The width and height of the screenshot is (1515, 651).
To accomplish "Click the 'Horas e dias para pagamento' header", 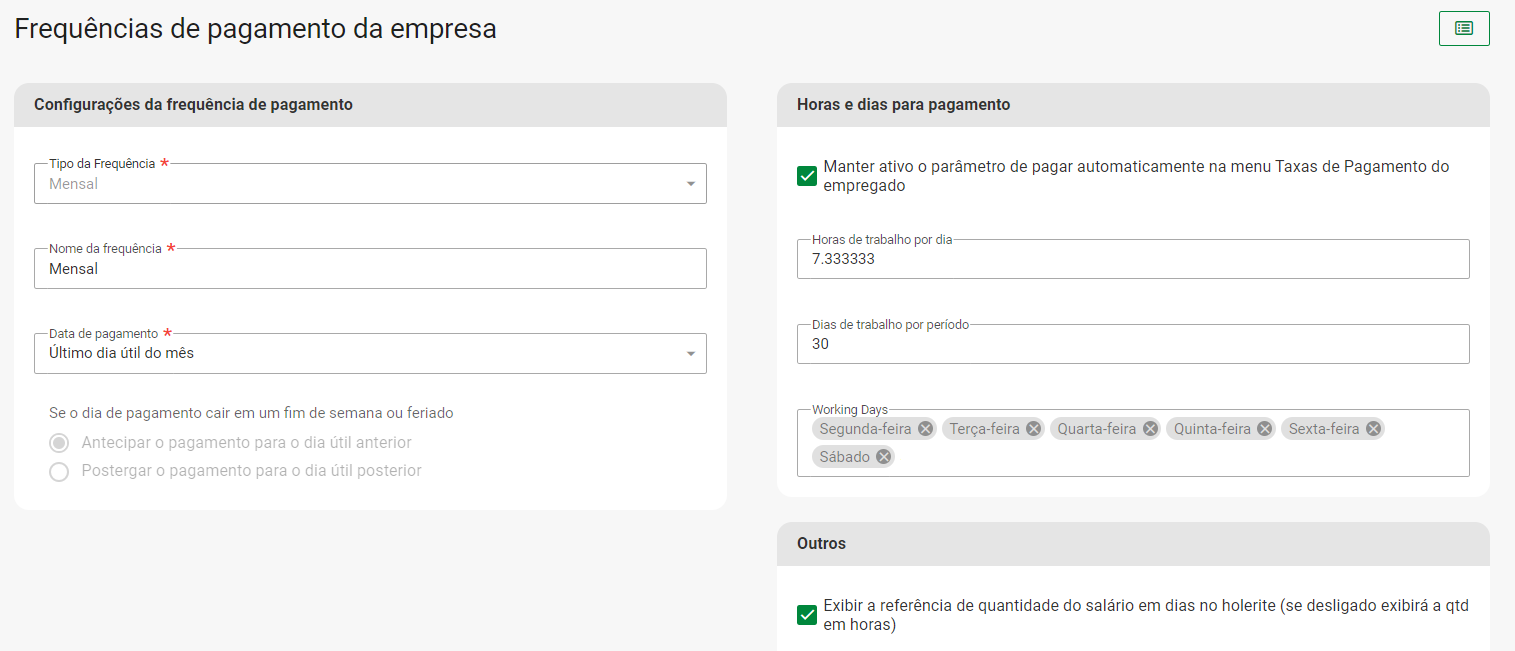I will point(903,104).
